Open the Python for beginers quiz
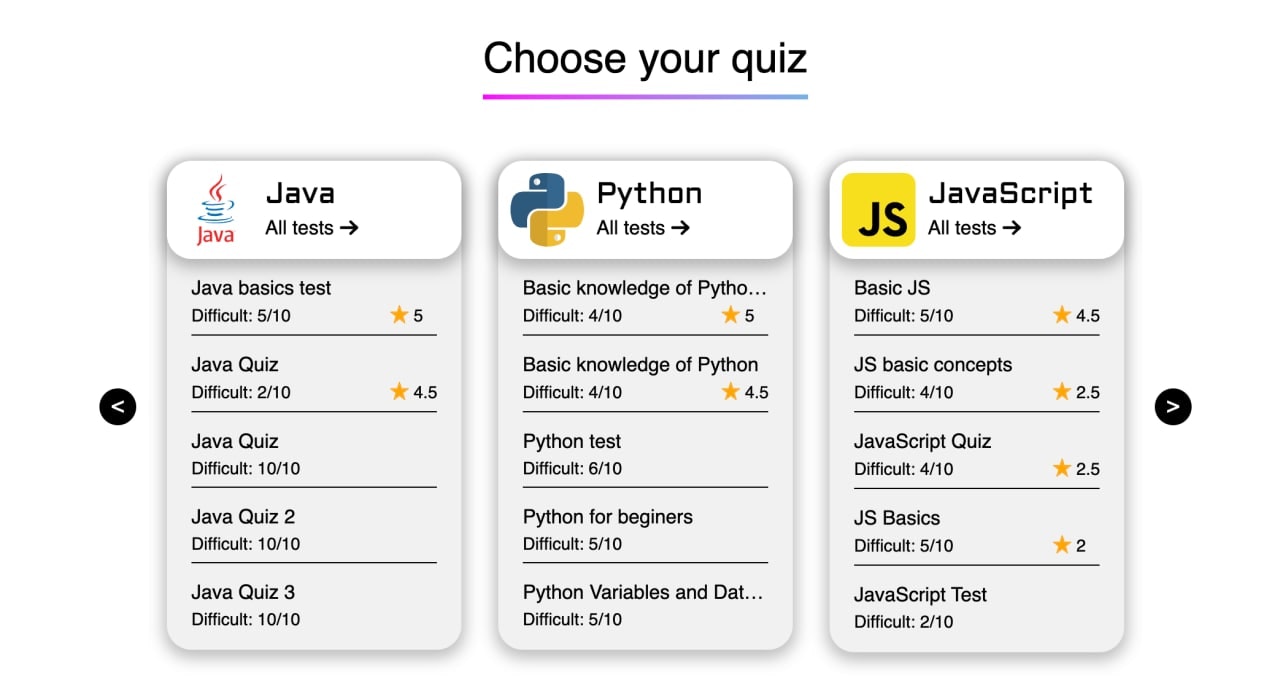1280x686 pixels. pyautogui.click(x=645, y=530)
